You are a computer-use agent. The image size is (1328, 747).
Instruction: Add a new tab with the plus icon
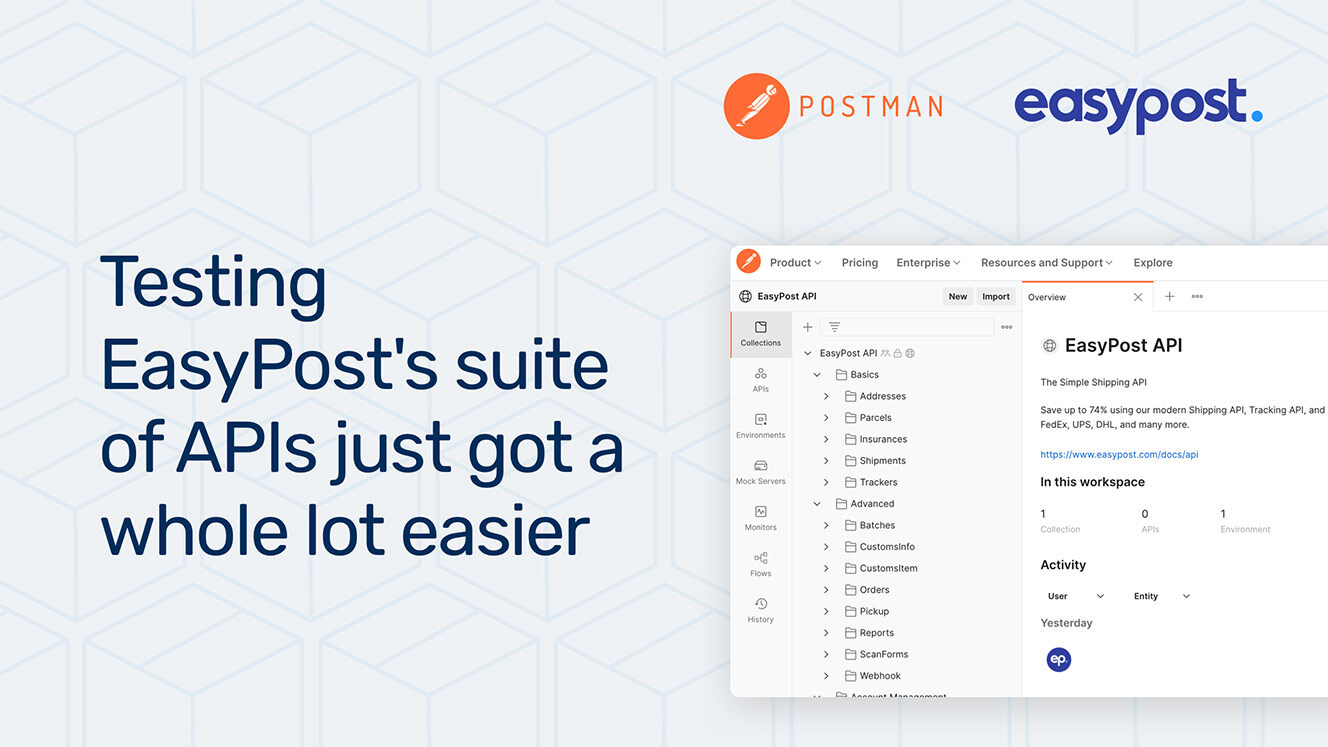tap(1169, 297)
